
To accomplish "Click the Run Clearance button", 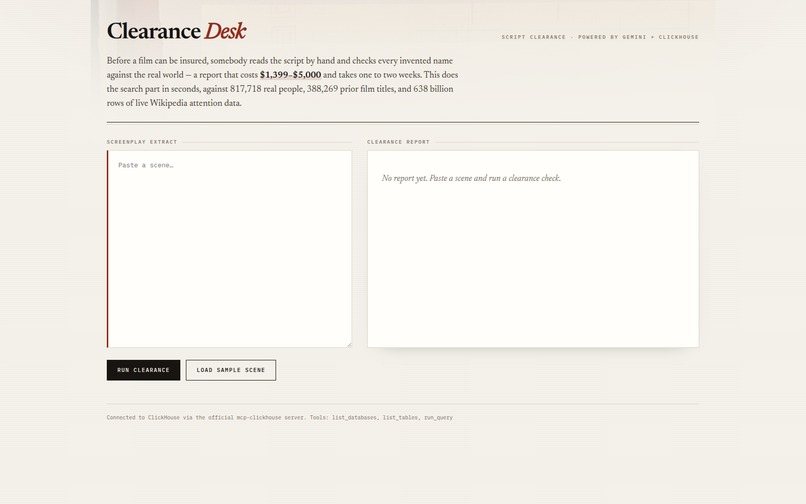I will click(143, 370).
